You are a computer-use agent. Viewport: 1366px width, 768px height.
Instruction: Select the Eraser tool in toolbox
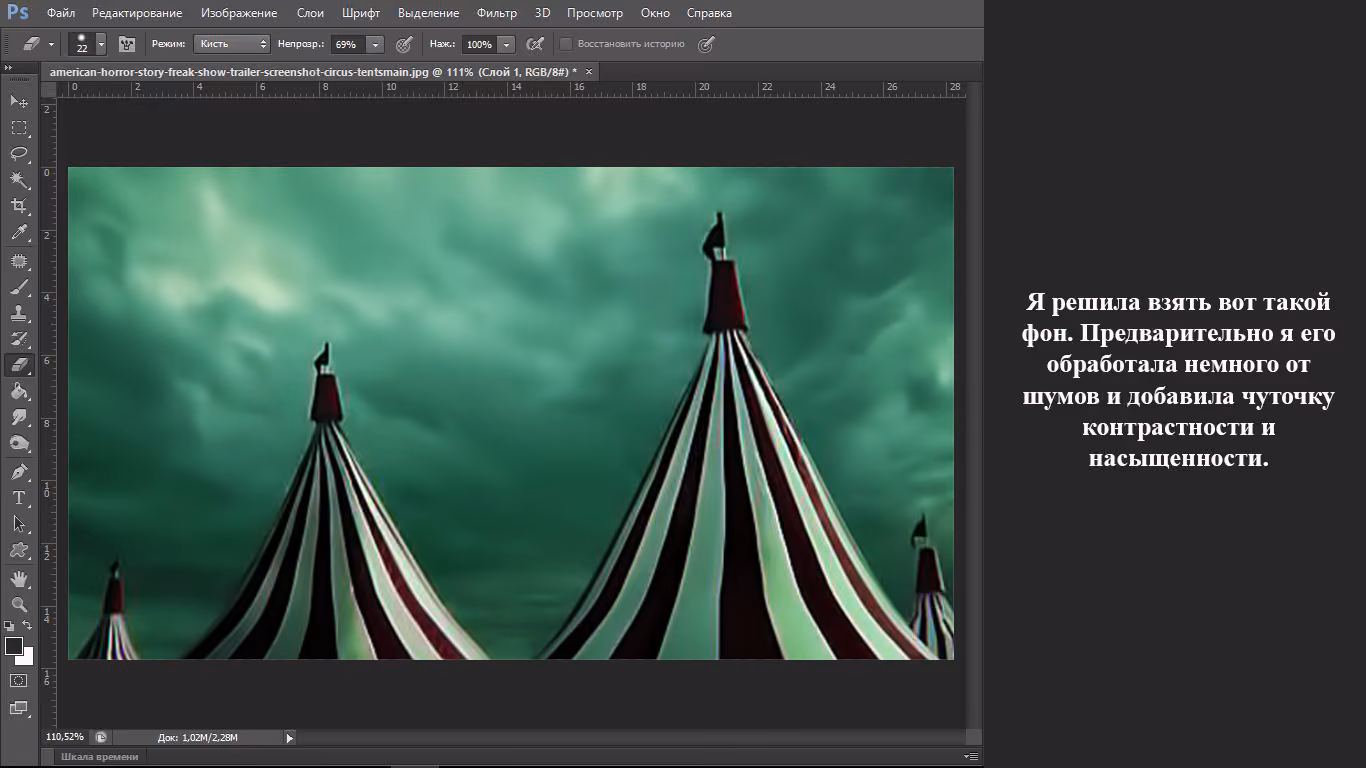coord(19,365)
